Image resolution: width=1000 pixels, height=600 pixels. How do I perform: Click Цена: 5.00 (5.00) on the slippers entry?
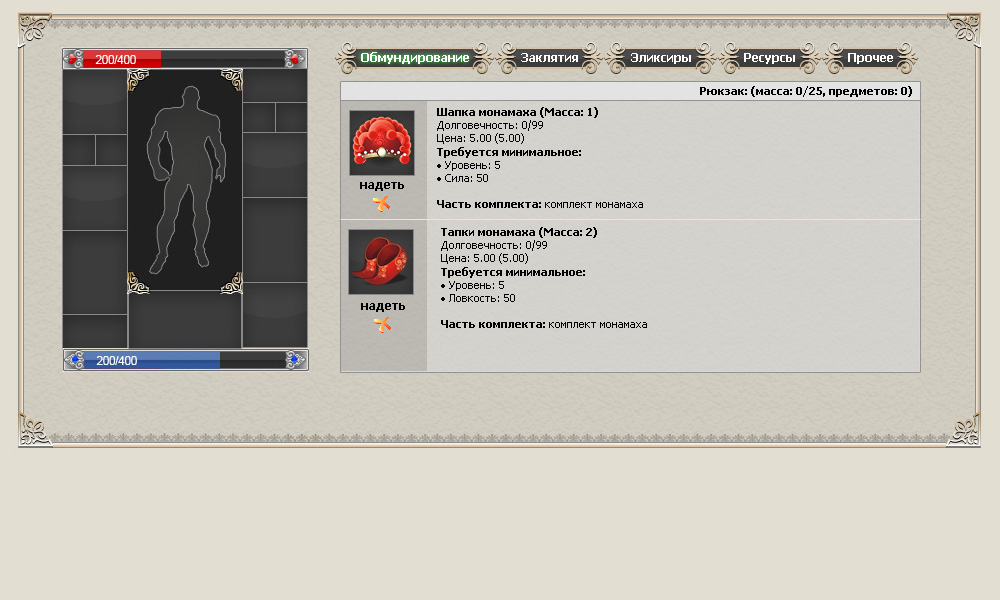click(x=484, y=258)
